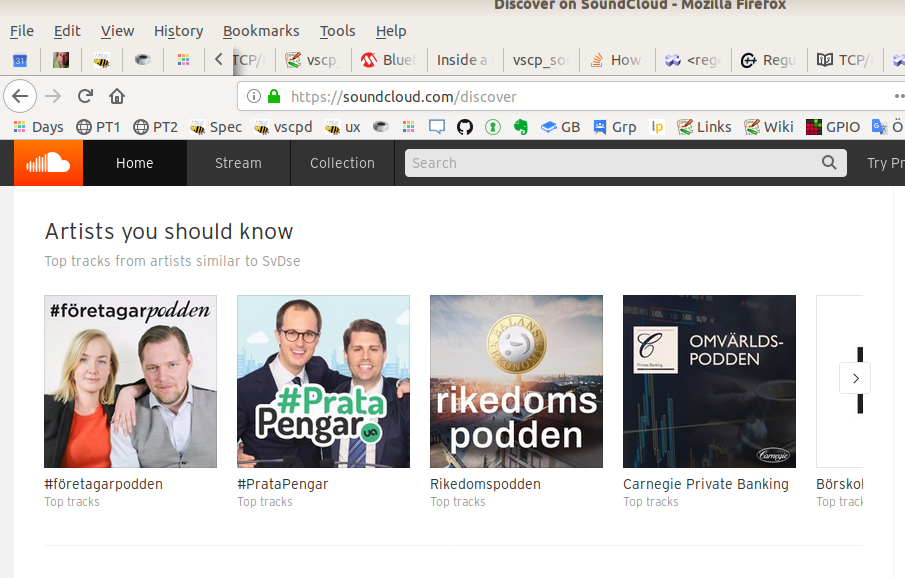Open the Links bookmark
Screen dimensions: 905x578
(x=704, y=127)
